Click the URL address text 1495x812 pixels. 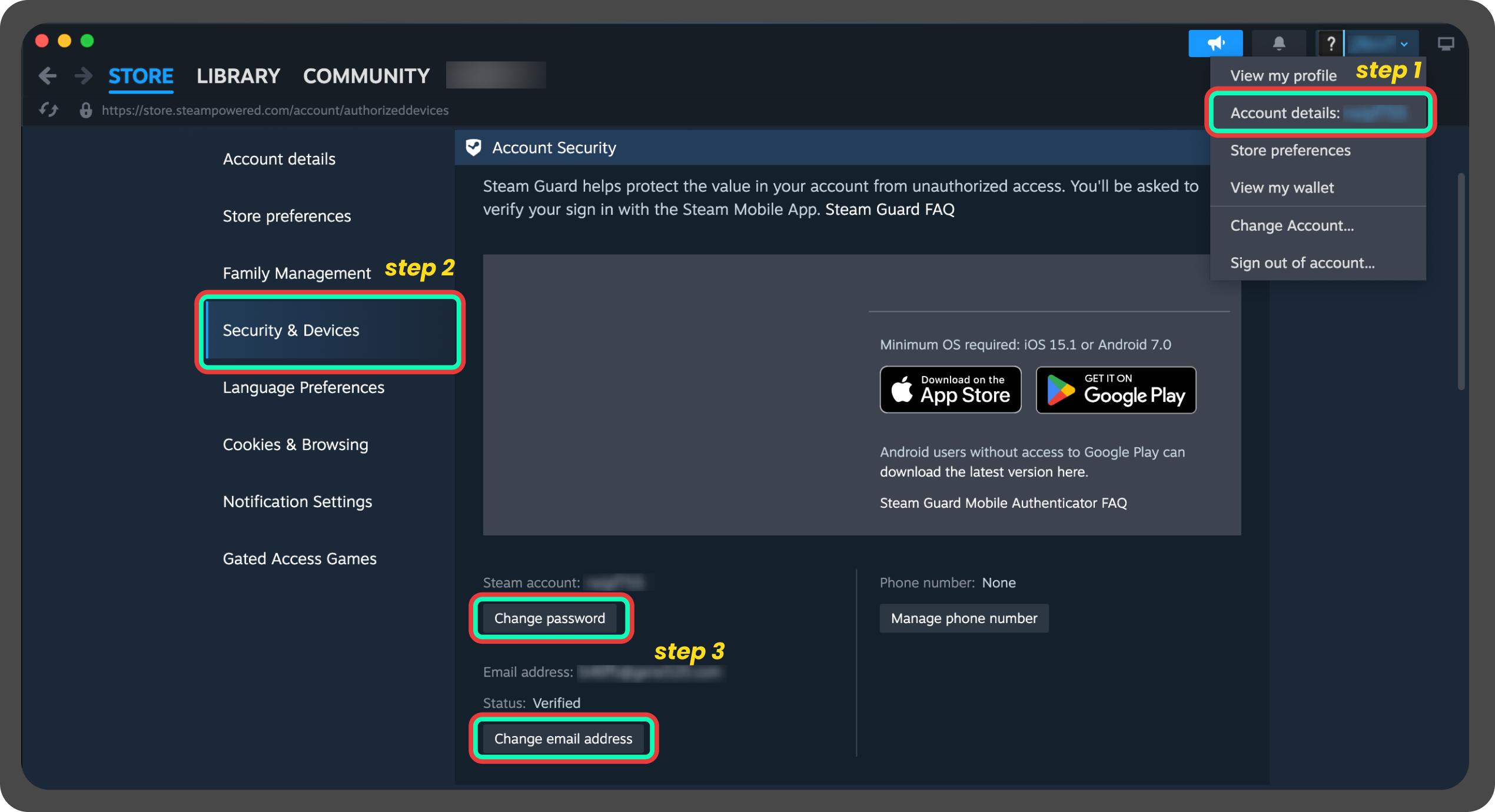coord(275,110)
